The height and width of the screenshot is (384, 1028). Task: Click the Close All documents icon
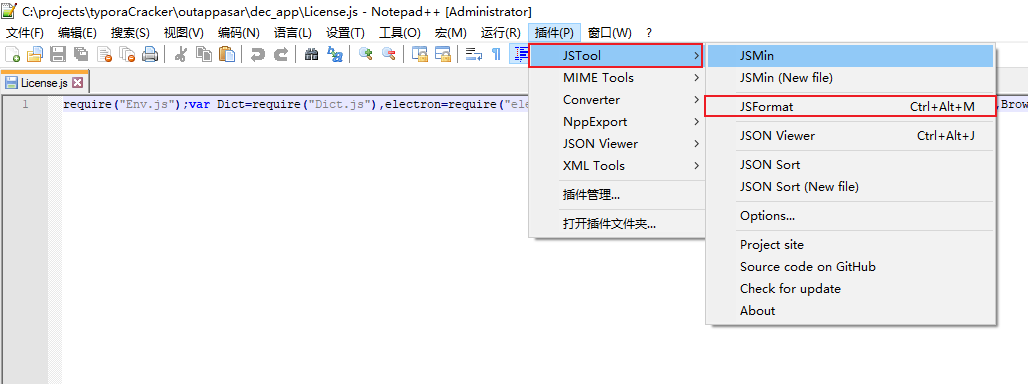tap(127, 54)
